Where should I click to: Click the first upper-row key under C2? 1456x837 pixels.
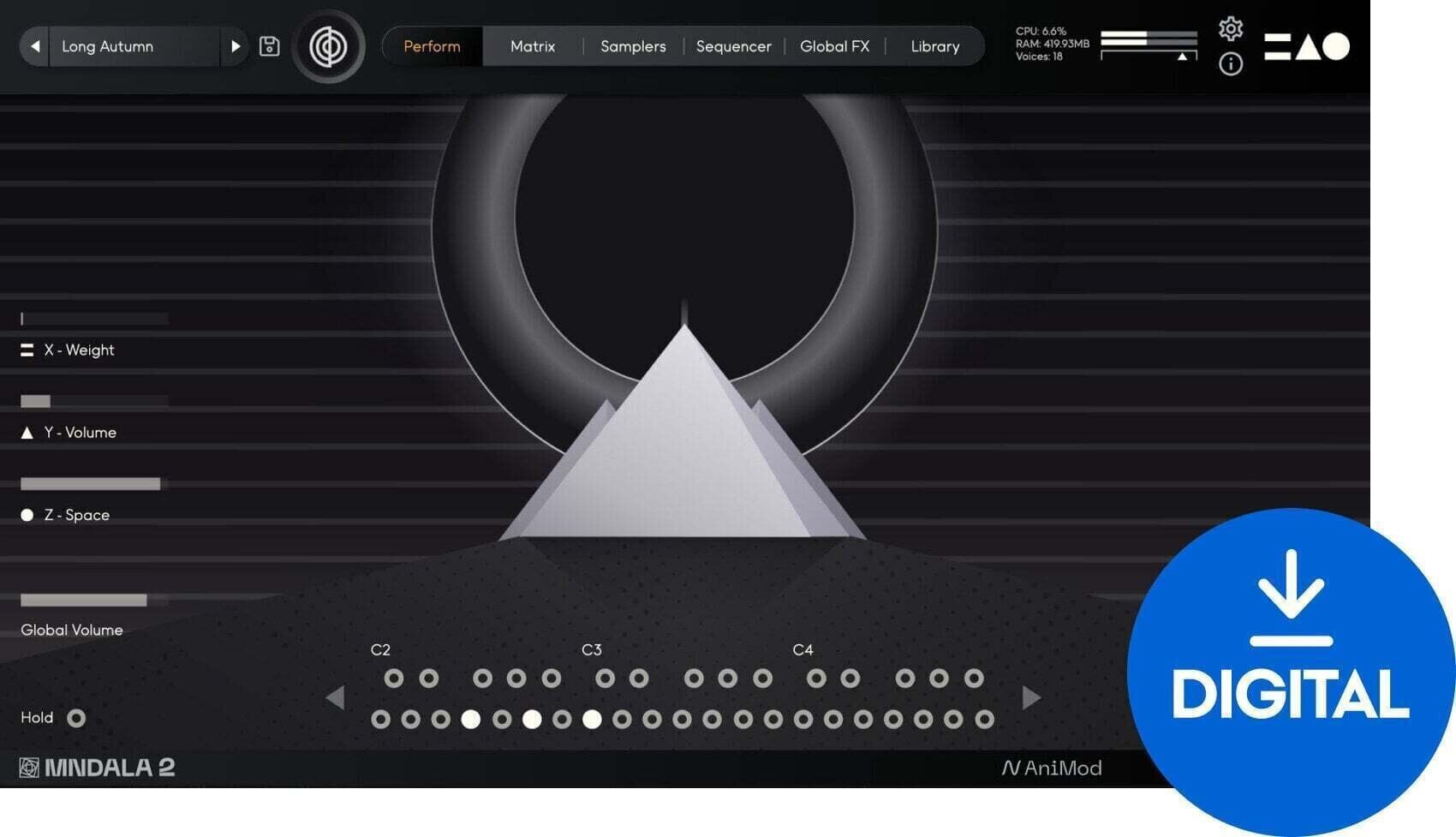394,679
